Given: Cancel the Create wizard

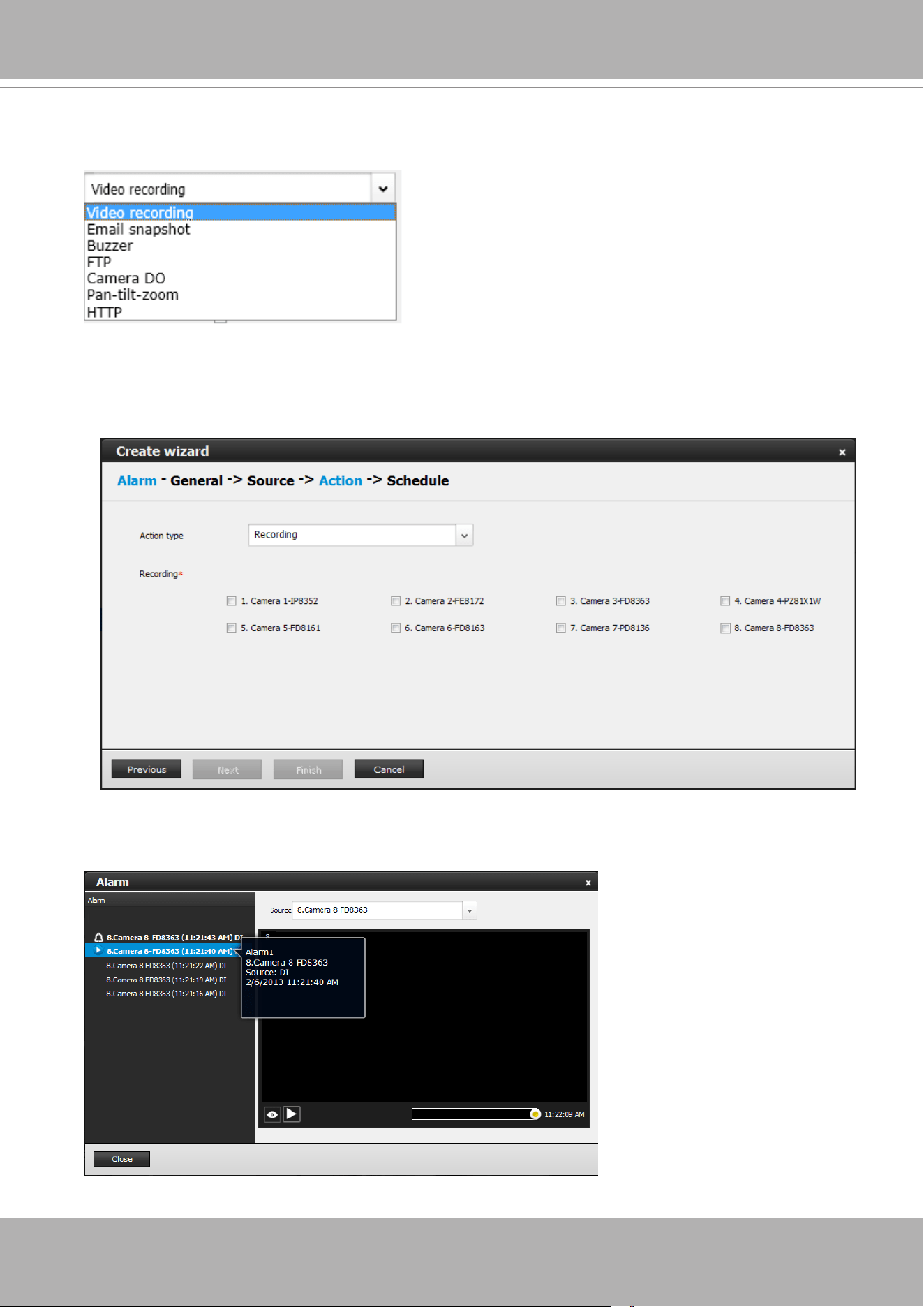Looking at the screenshot, I should tap(389, 769).
